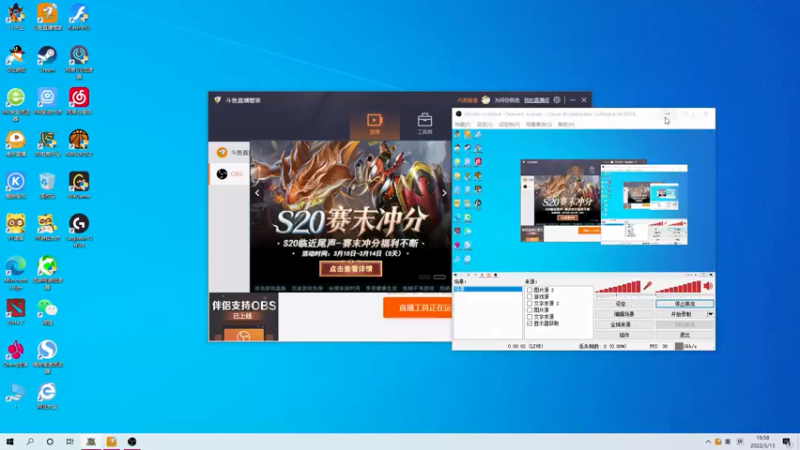Open the QQ游戏 penguin desktop icon
Screen dimensions: 800x450
click(16, 59)
